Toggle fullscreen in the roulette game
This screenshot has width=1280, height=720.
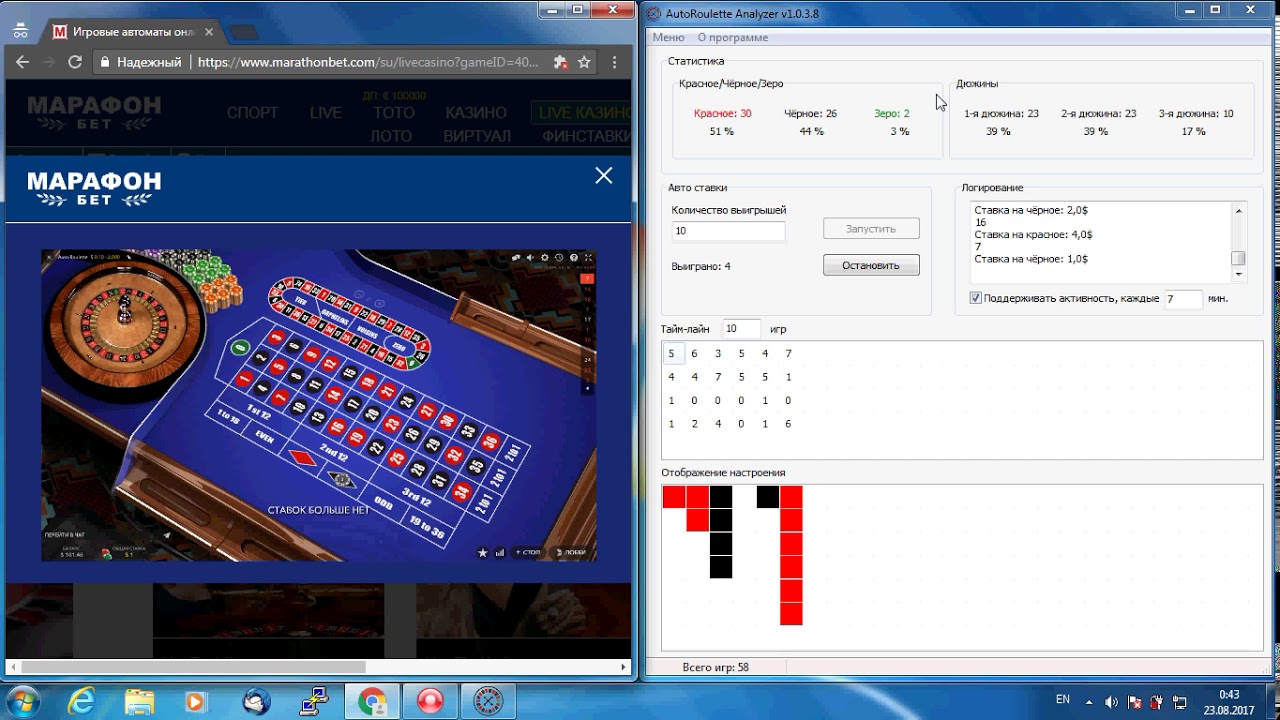pyautogui.click(x=588, y=257)
